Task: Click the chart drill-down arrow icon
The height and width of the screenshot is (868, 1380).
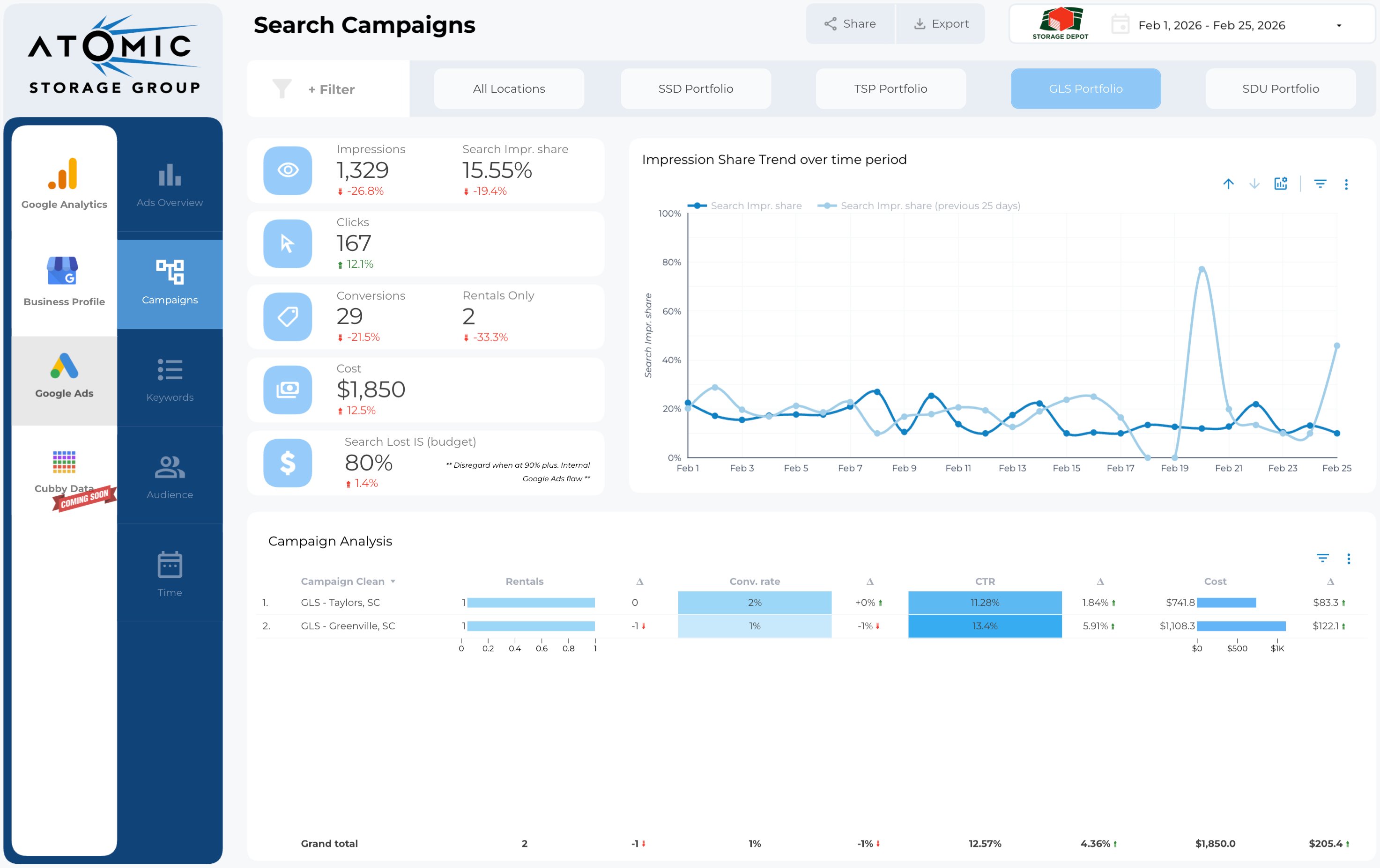Action: pyautogui.click(x=1254, y=184)
